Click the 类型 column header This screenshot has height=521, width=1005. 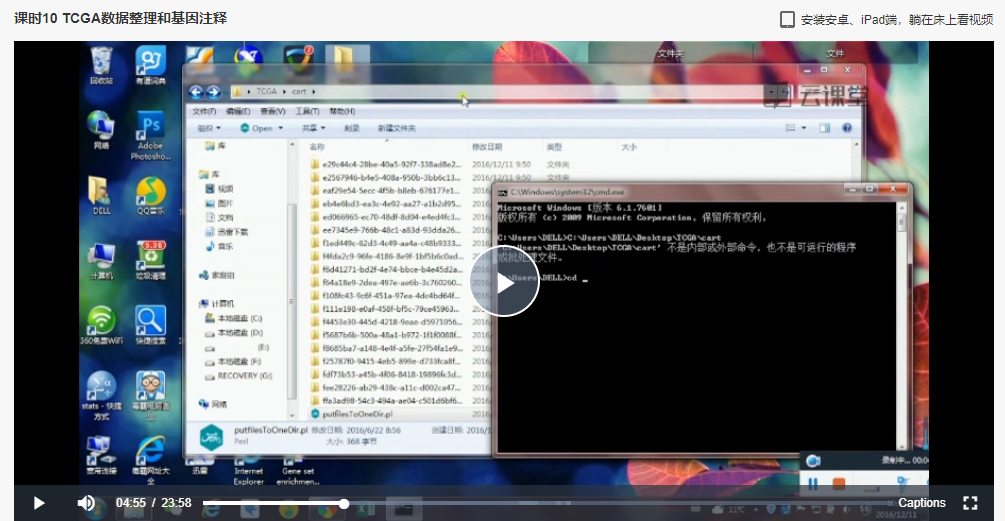pyautogui.click(x=554, y=147)
